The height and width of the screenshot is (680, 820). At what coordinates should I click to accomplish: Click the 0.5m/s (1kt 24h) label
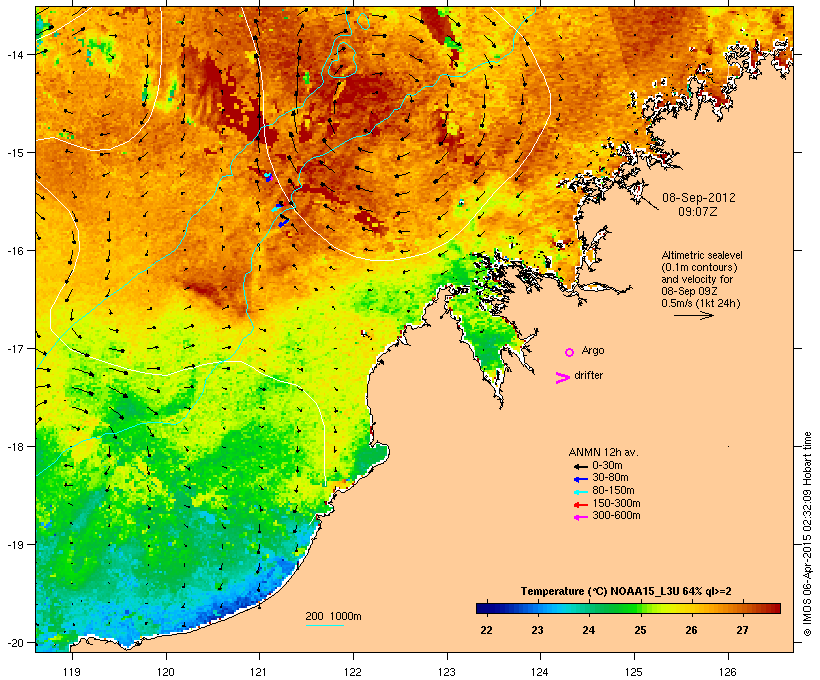point(701,303)
